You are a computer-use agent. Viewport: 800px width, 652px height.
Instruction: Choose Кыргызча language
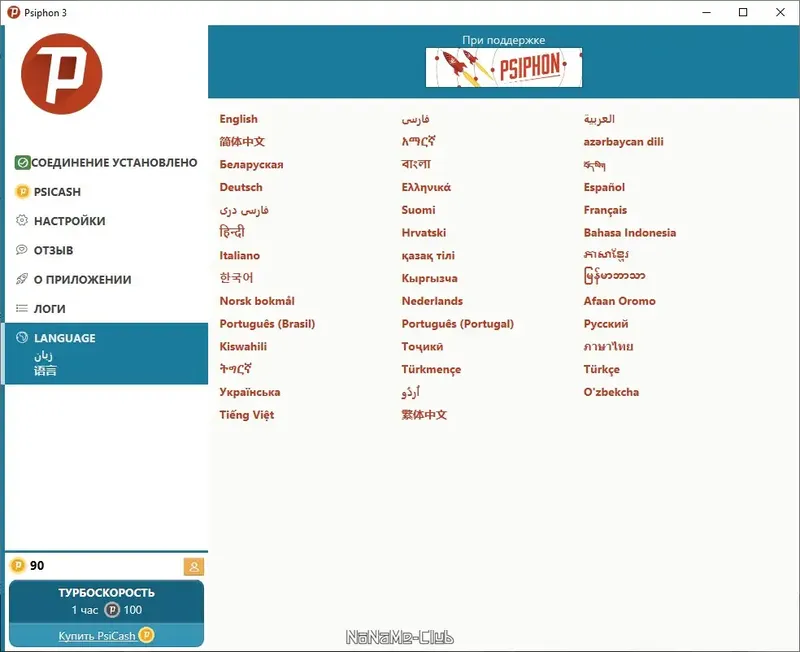[429, 279]
